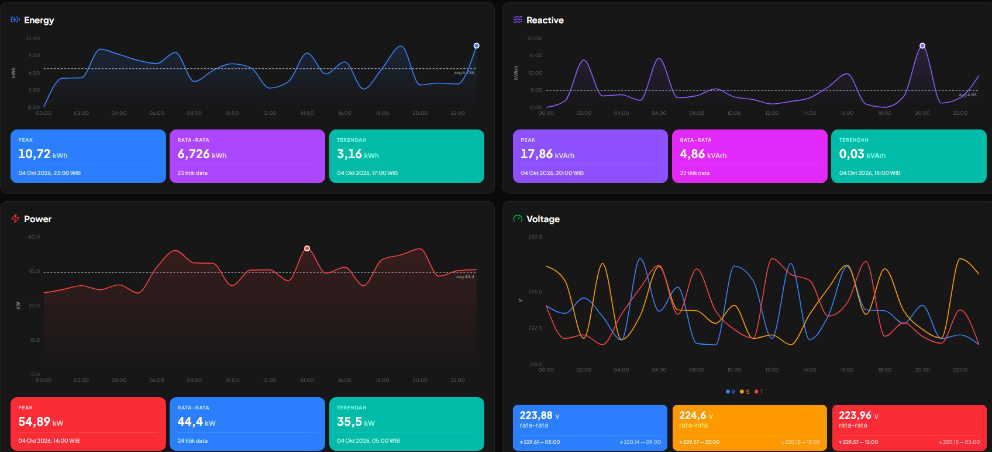This screenshot has width=992, height=452.
Task: Click the Power panel lightning bolt icon
Action: click(15, 218)
